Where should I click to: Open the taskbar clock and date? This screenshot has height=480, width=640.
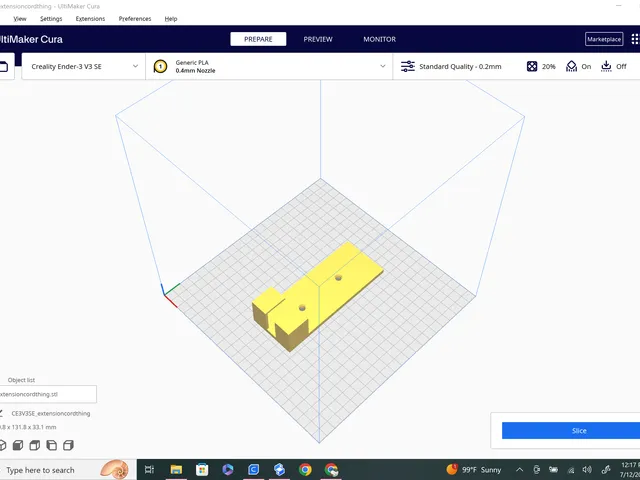tap(630, 470)
